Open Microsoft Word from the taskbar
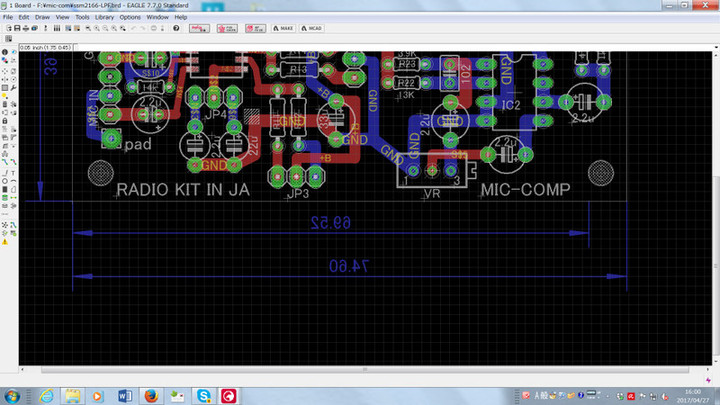This screenshot has width=720, height=405. coord(124,396)
